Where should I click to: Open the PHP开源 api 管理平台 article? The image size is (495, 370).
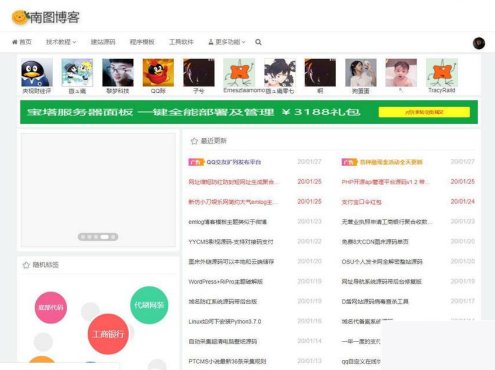coord(386,182)
